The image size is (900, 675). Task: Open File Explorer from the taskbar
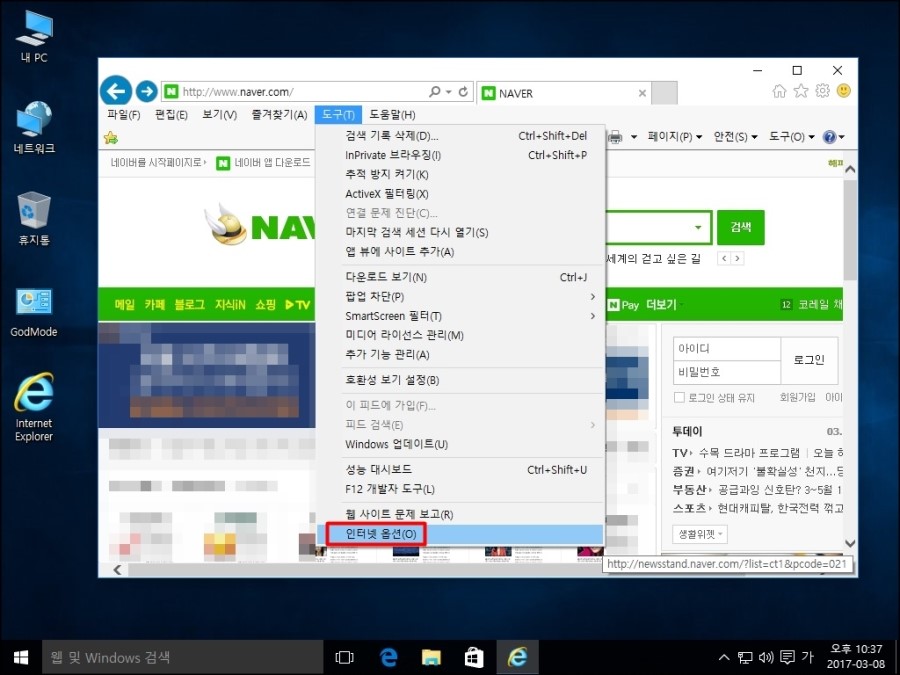point(431,657)
